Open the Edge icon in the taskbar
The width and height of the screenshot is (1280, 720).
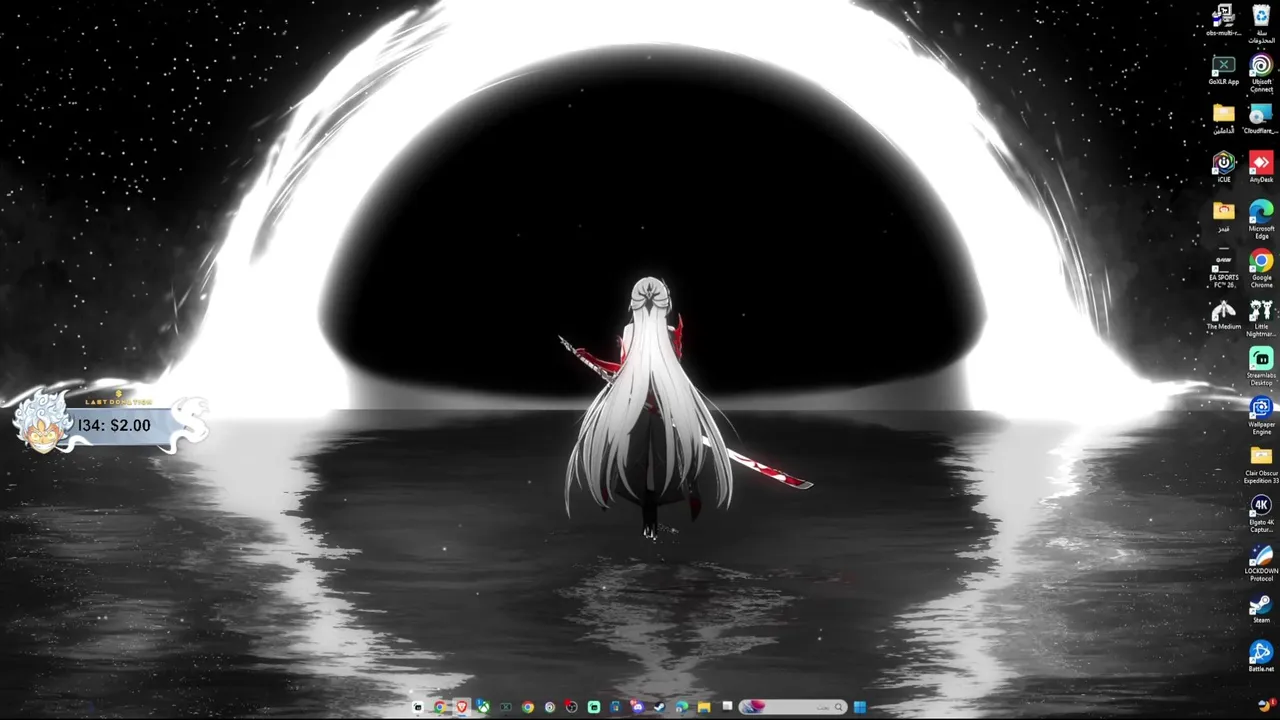(x=681, y=707)
